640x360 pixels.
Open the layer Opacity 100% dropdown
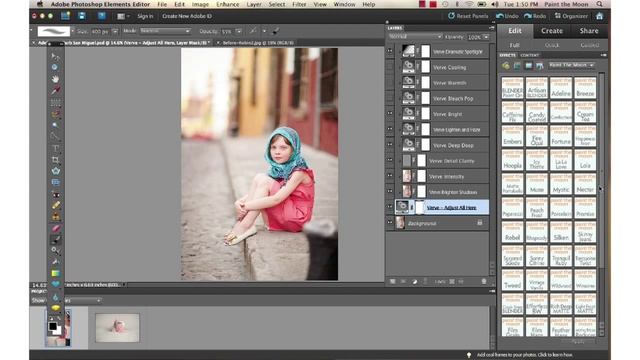486,37
